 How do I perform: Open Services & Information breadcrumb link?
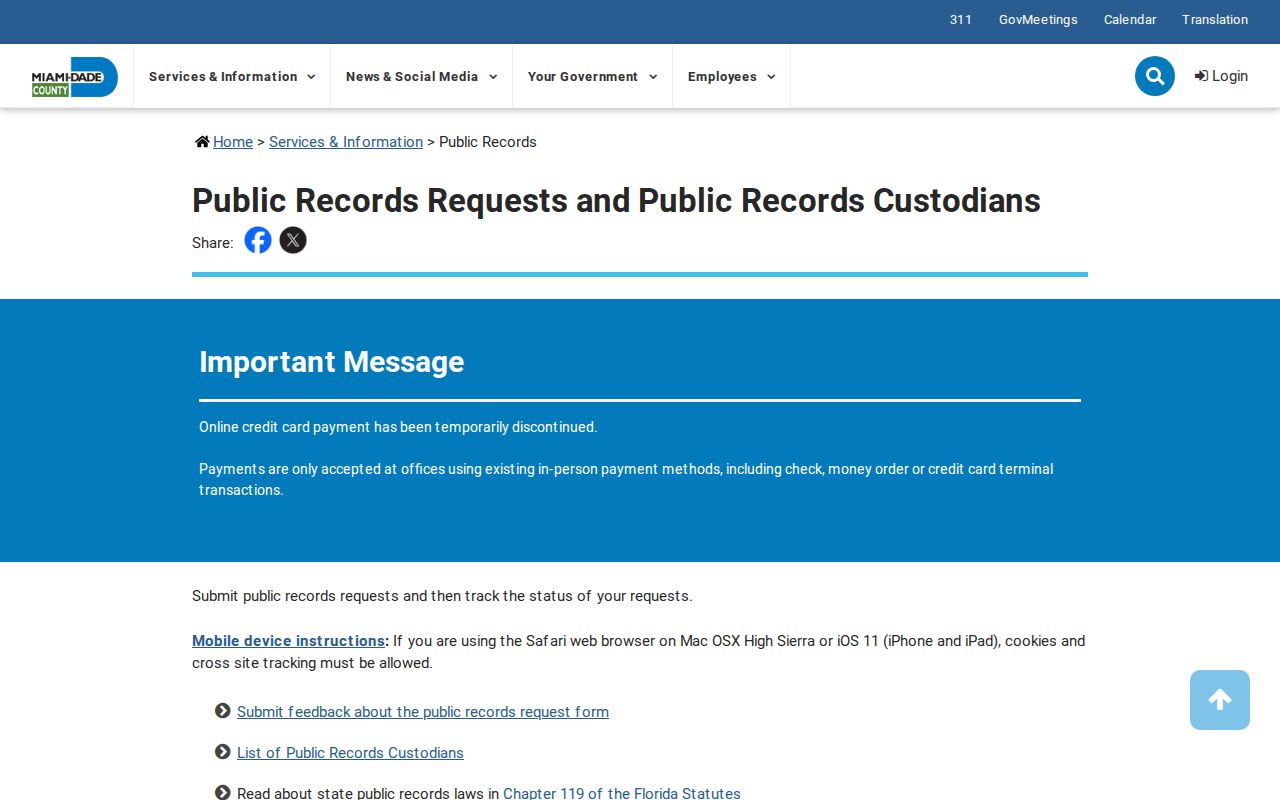346,142
